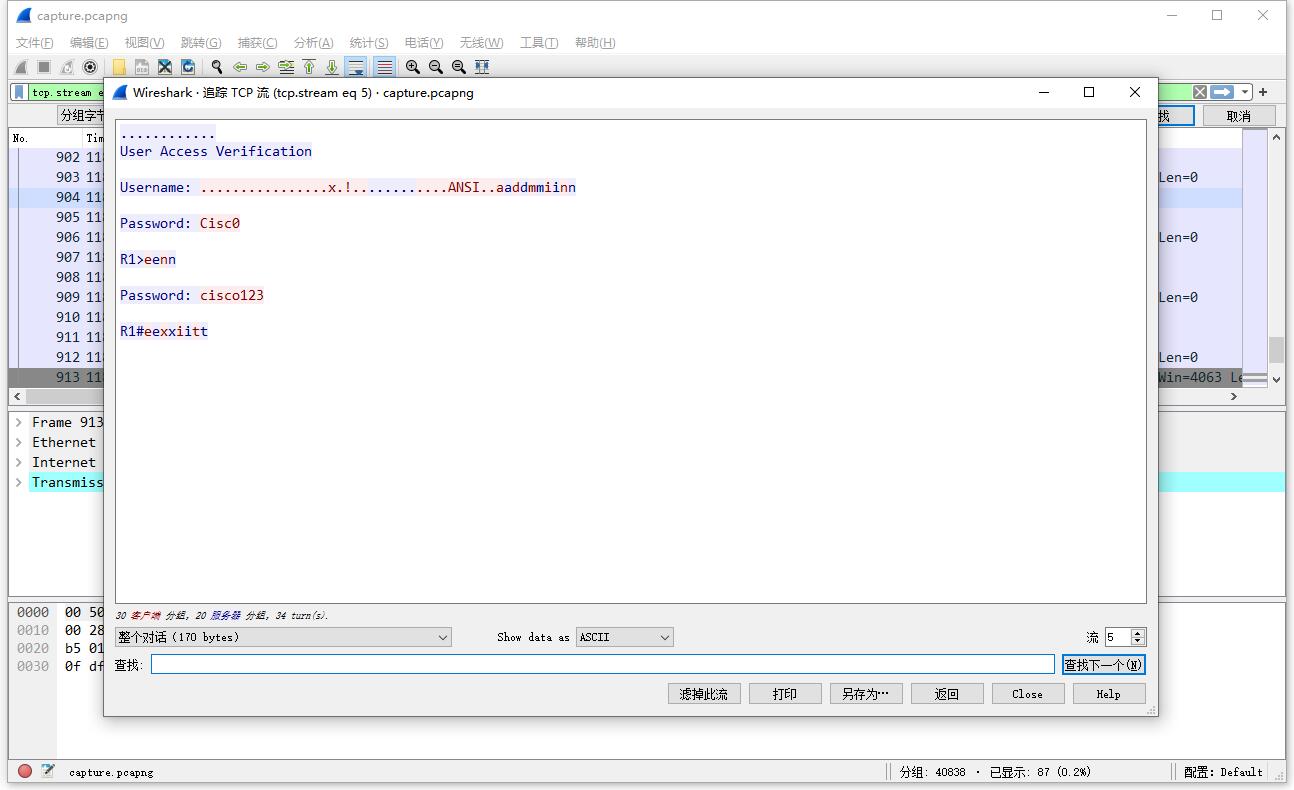Open capture file properties icon in status bar
1294x790 pixels.
[x=48, y=771]
